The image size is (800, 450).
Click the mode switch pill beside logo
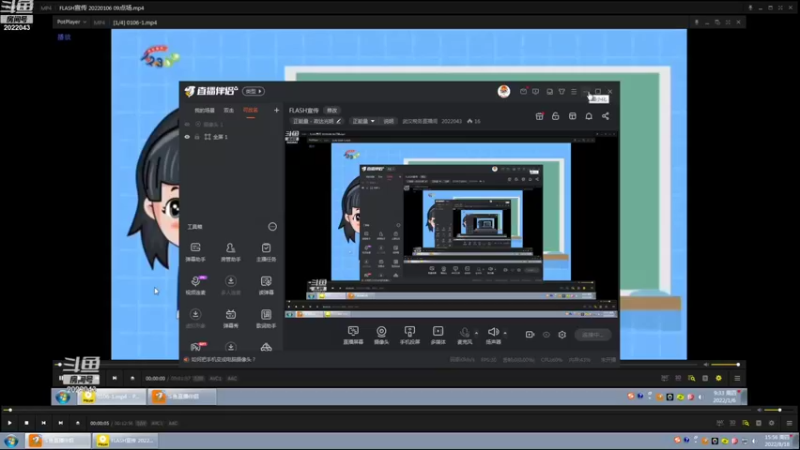(253, 91)
